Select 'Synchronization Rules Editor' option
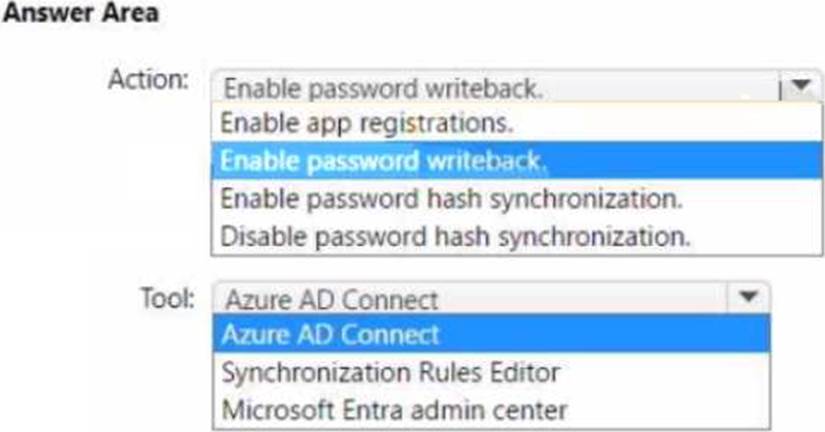 (390, 372)
